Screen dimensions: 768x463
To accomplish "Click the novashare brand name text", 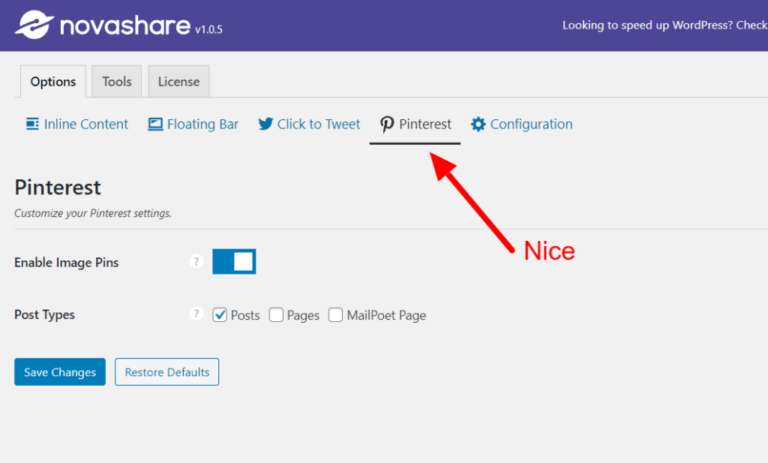I will 125,25.
